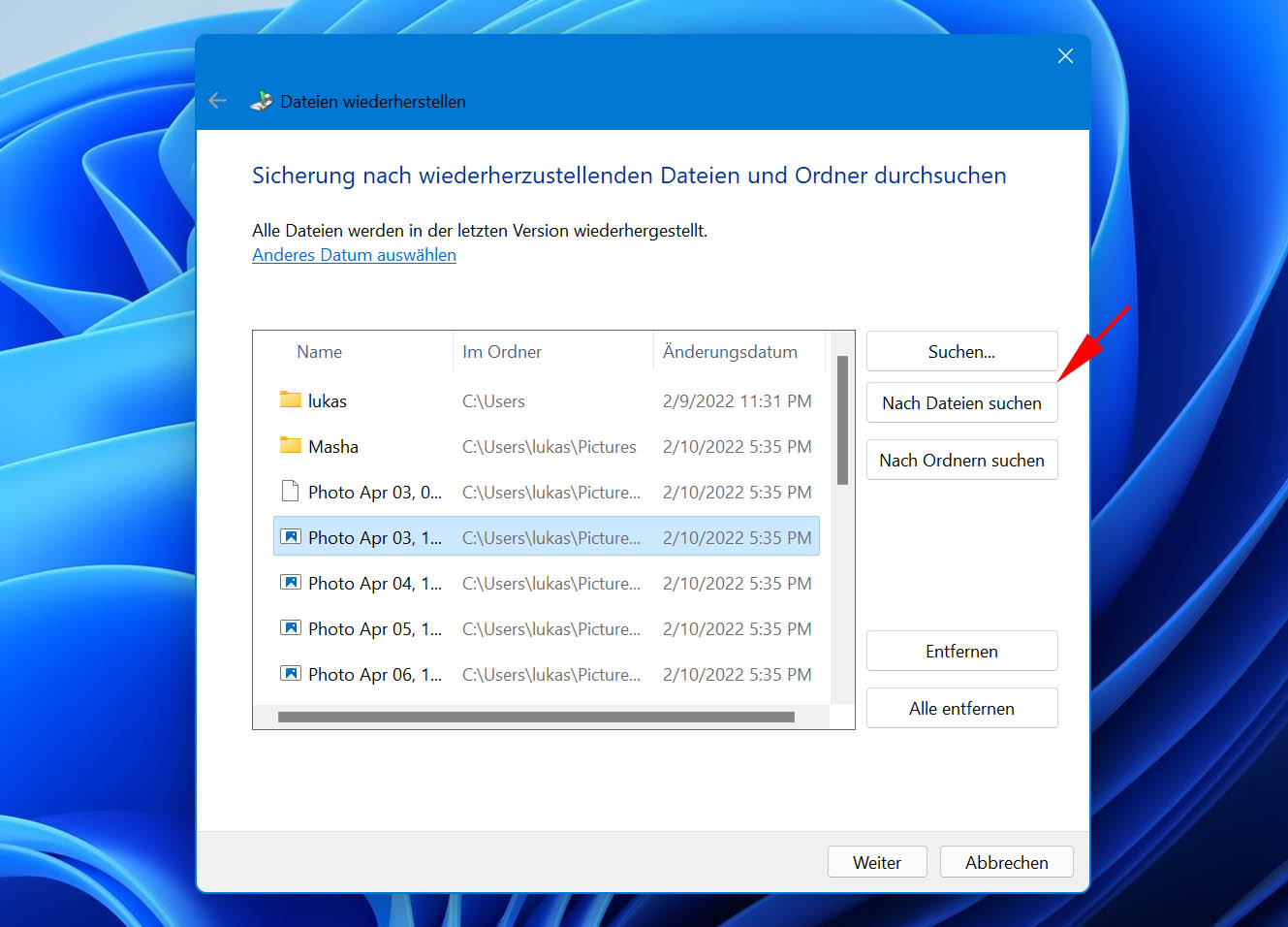Click the C:\Users folder path cell

pyautogui.click(x=493, y=400)
